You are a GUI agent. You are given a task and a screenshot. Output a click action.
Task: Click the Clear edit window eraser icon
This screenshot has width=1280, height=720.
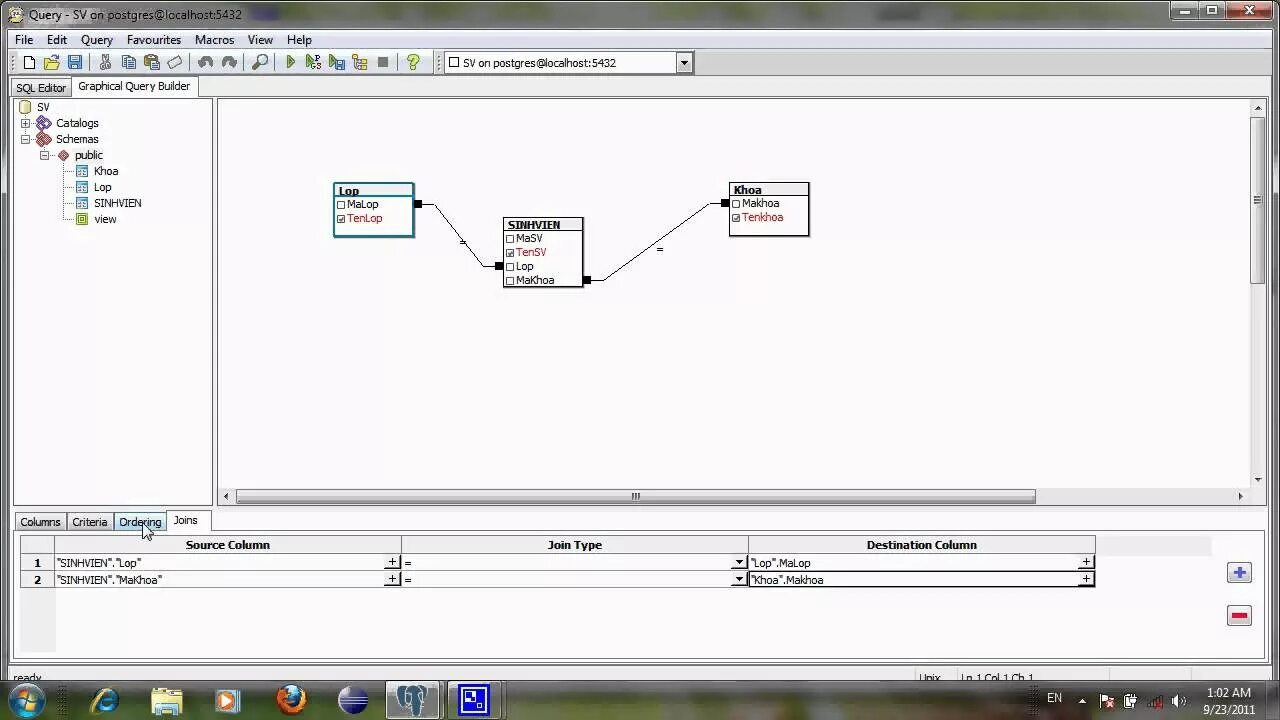[175, 62]
